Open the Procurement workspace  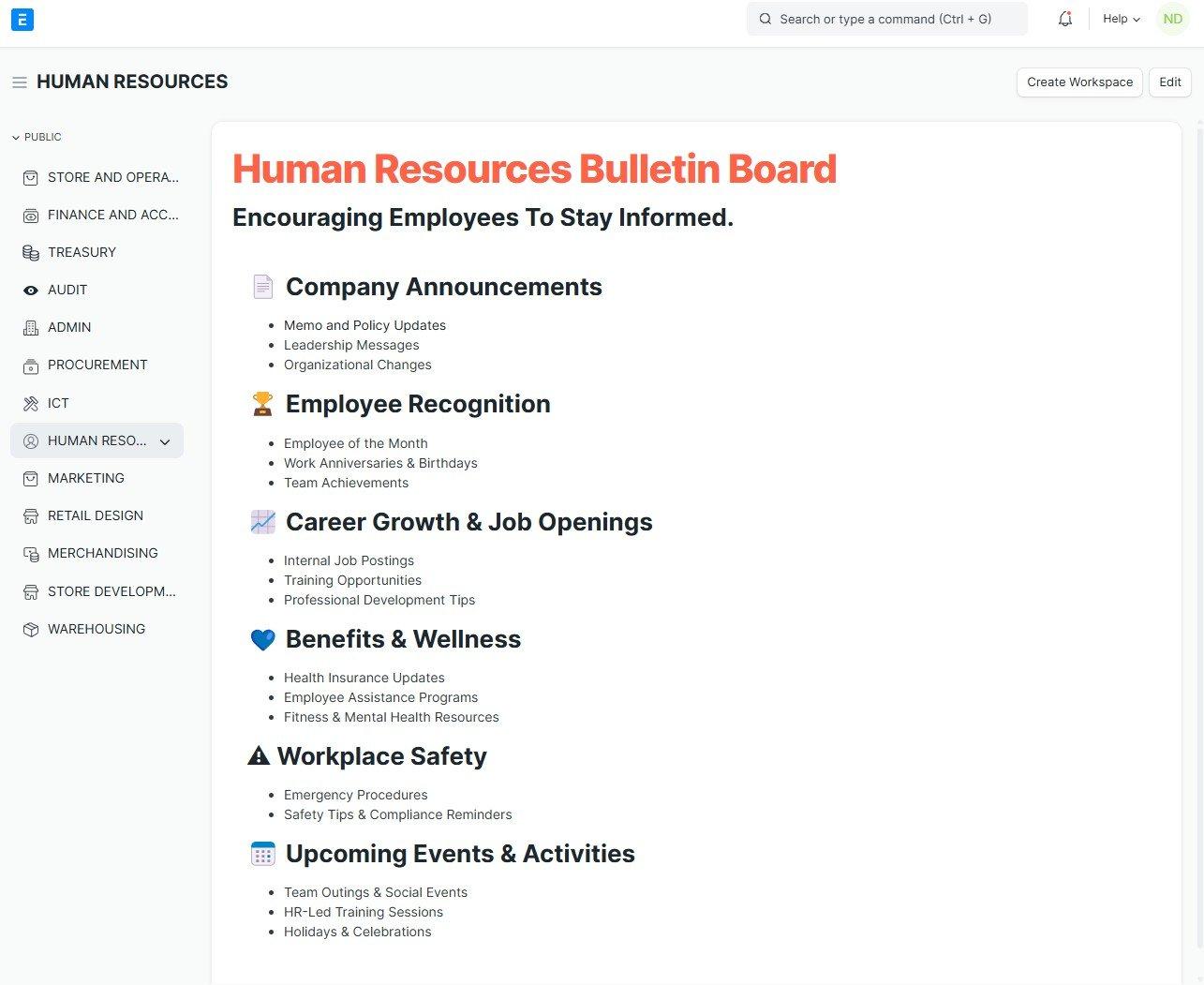(97, 365)
